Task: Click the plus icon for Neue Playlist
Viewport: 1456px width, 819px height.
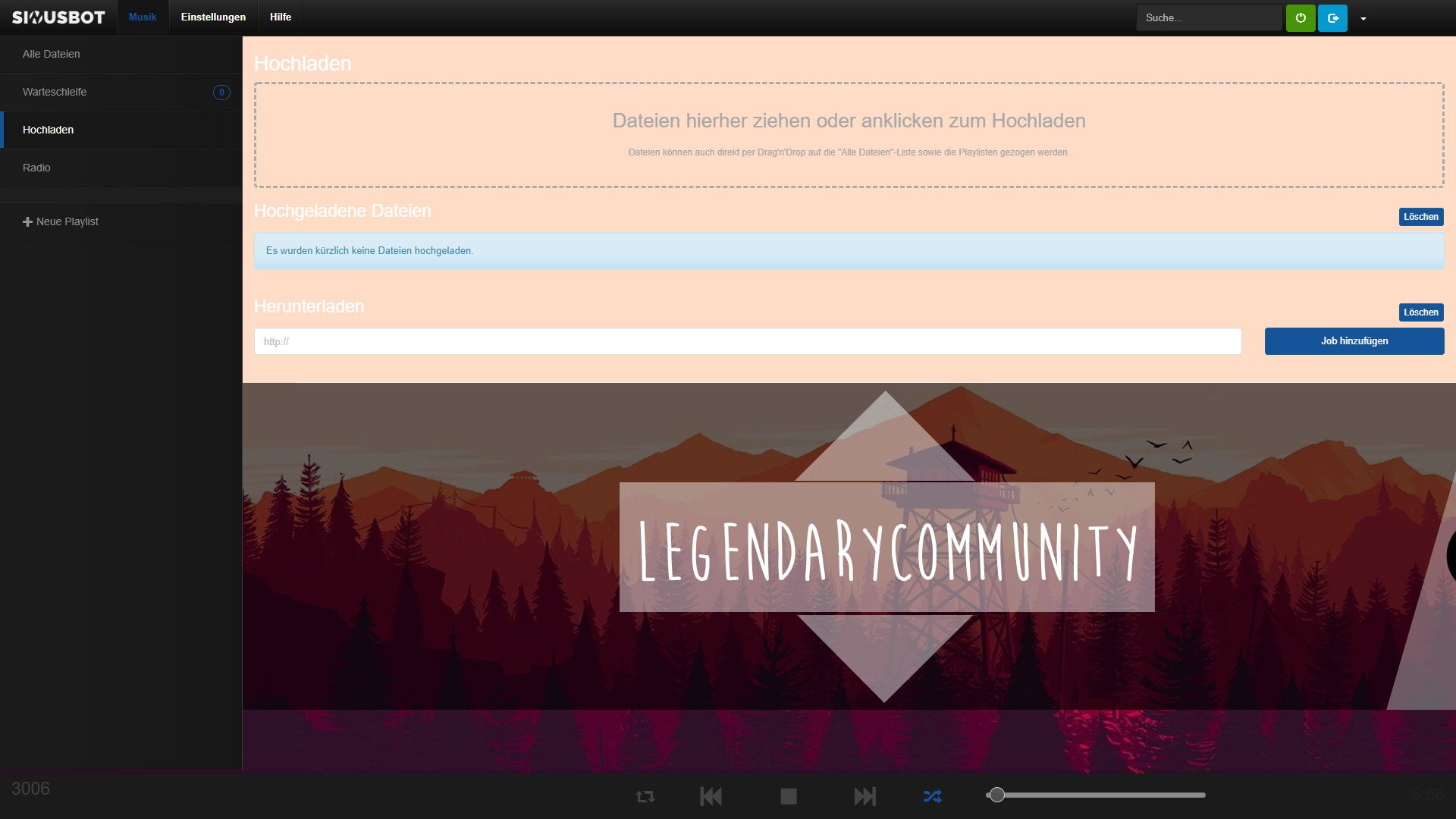Action: pos(27,222)
